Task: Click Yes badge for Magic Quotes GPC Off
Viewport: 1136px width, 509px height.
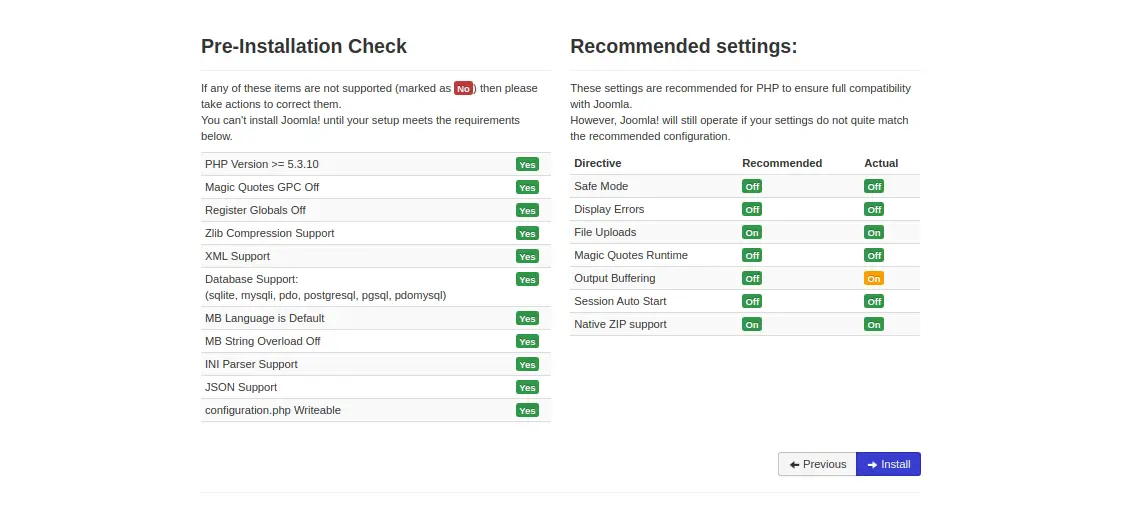Action: 527,188
